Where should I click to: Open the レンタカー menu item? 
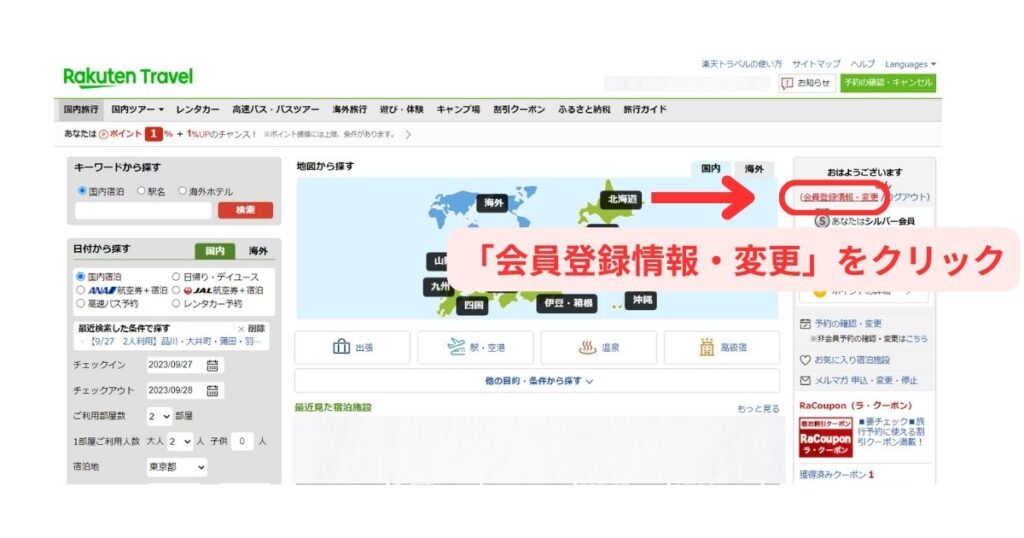[197, 110]
